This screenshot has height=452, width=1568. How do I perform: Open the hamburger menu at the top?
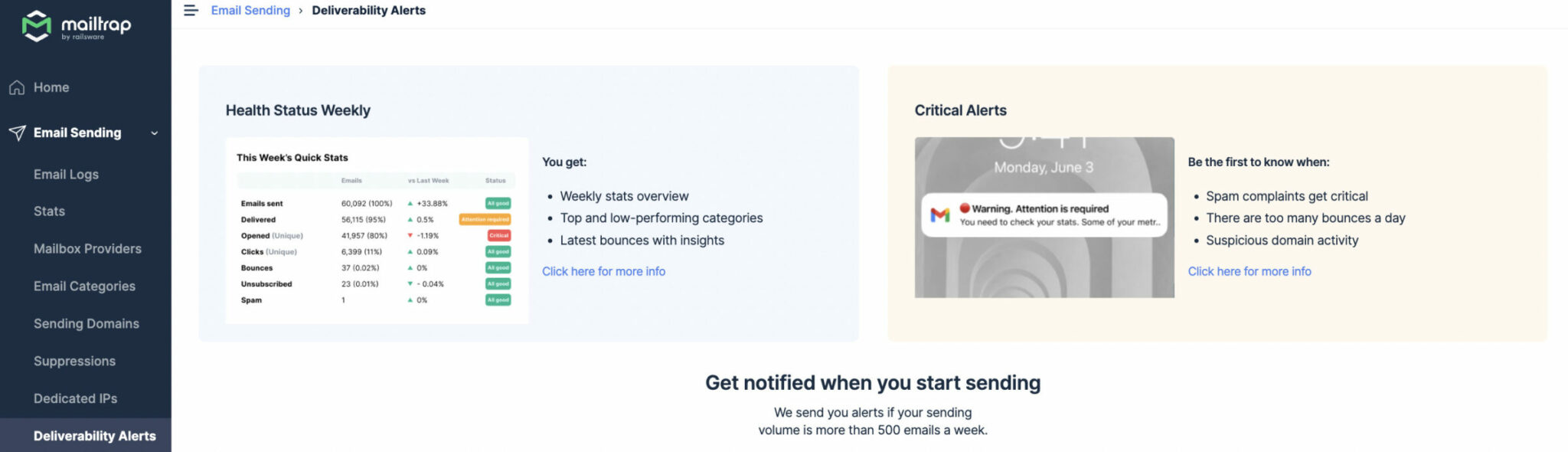(x=190, y=10)
